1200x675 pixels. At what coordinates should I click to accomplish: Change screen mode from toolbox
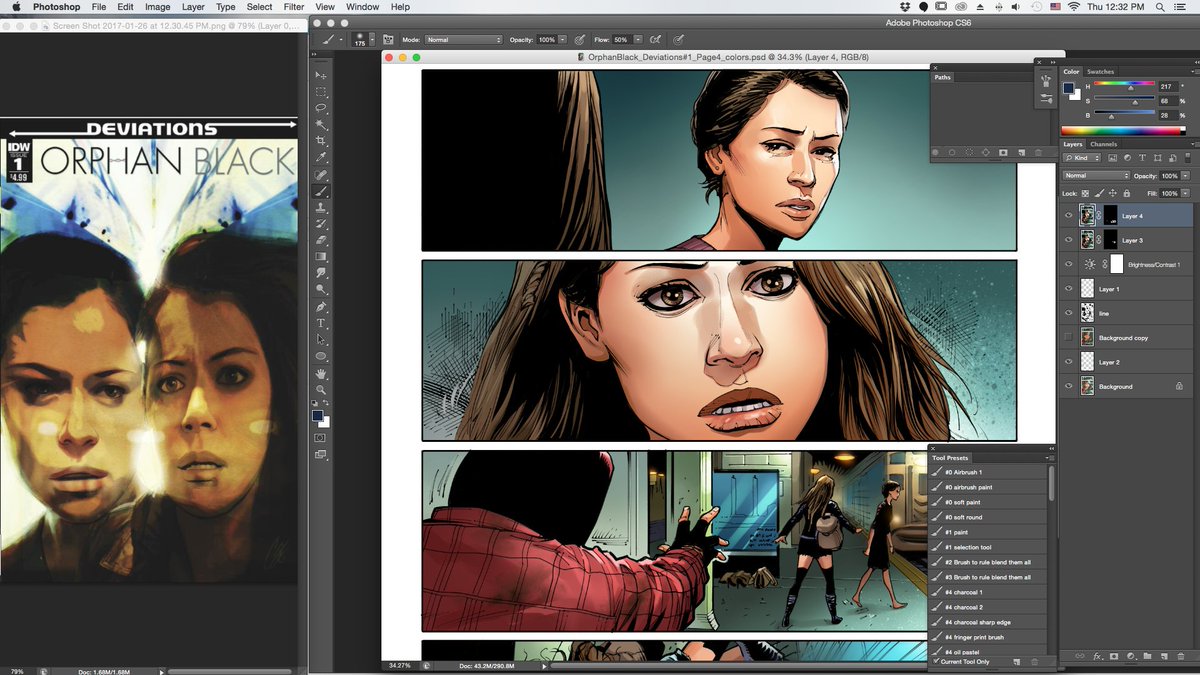tap(321, 455)
